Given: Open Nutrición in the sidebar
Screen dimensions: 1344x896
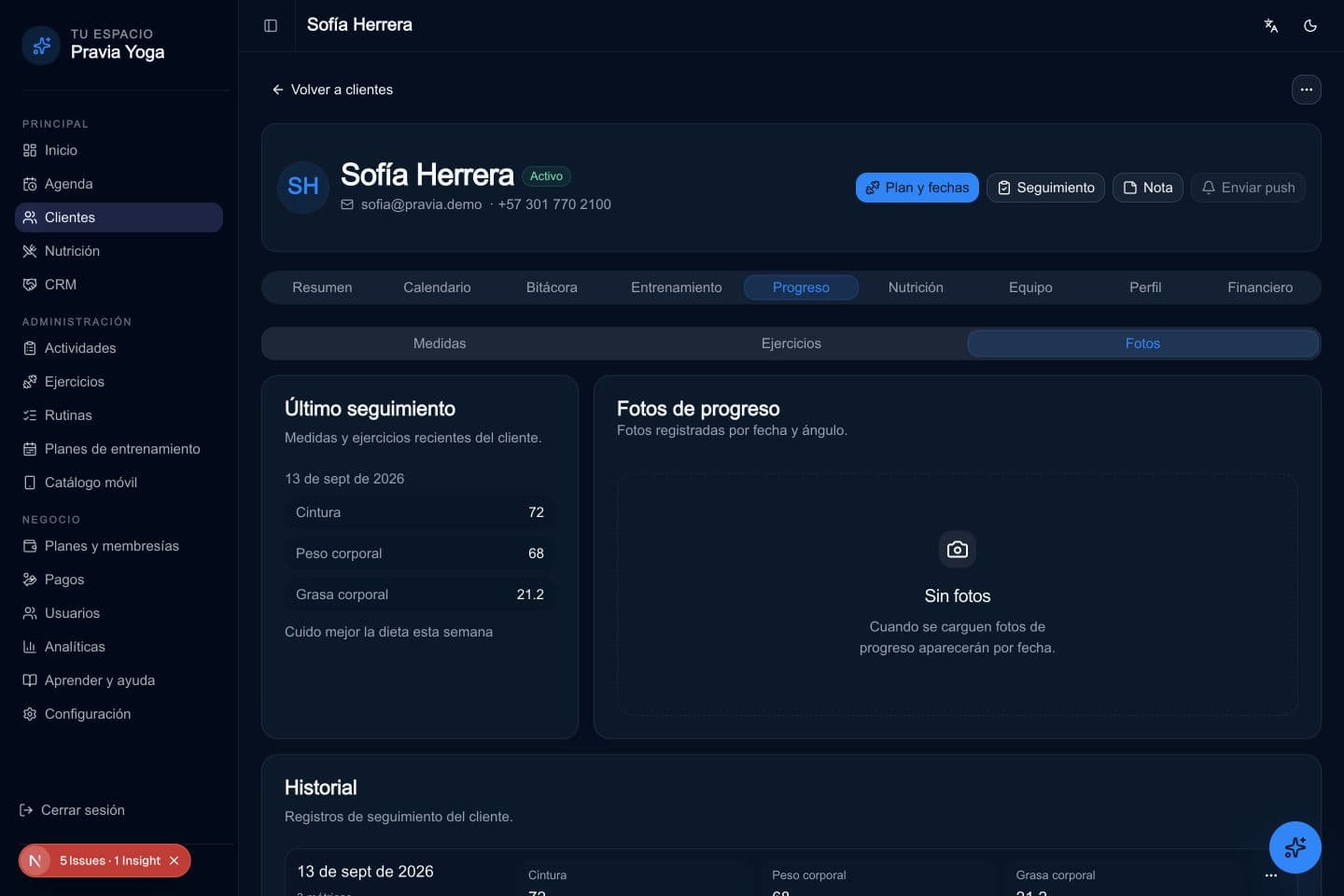Looking at the screenshot, I should (x=119, y=251).
